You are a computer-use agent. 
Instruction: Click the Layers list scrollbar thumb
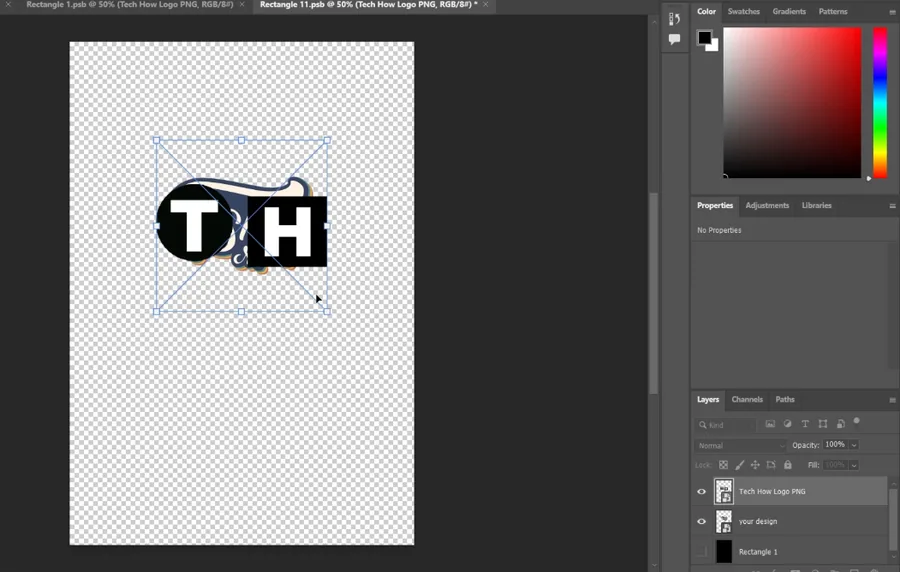pos(893,522)
